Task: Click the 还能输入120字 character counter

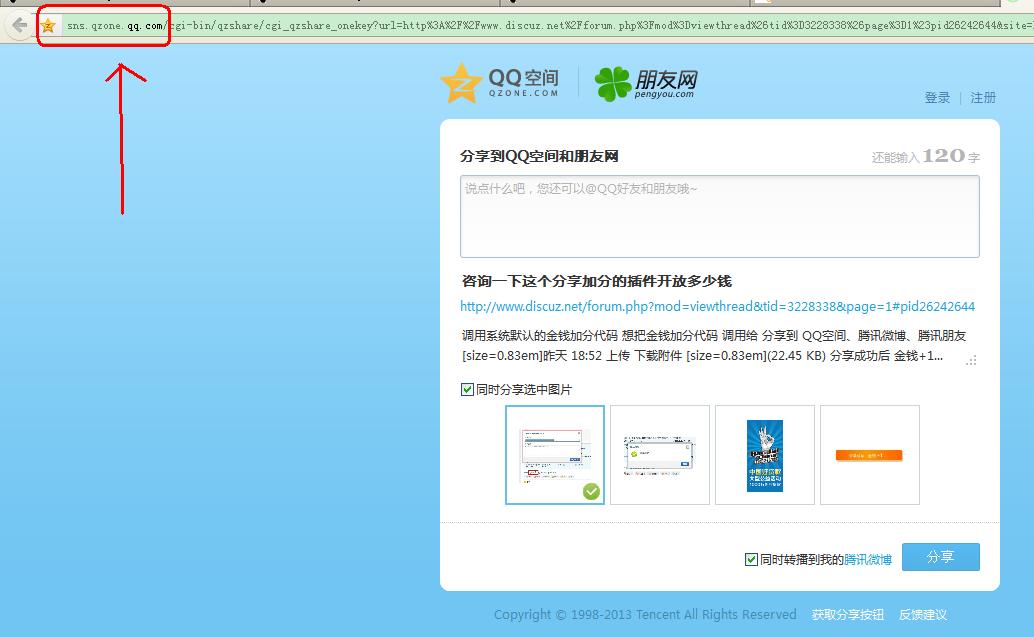Action: click(925, 156)
